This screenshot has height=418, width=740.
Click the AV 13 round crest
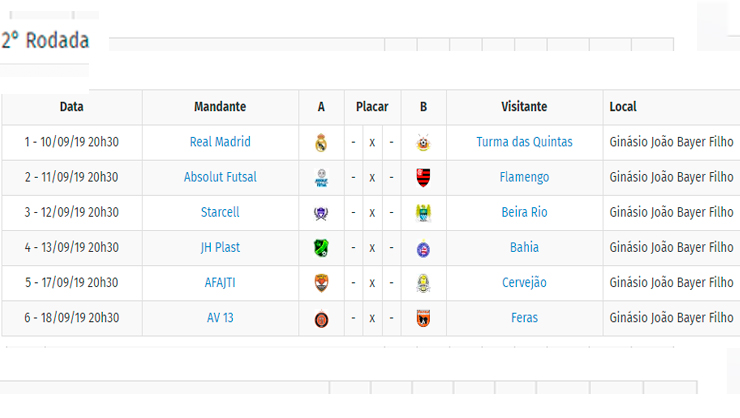coord(321,319)
